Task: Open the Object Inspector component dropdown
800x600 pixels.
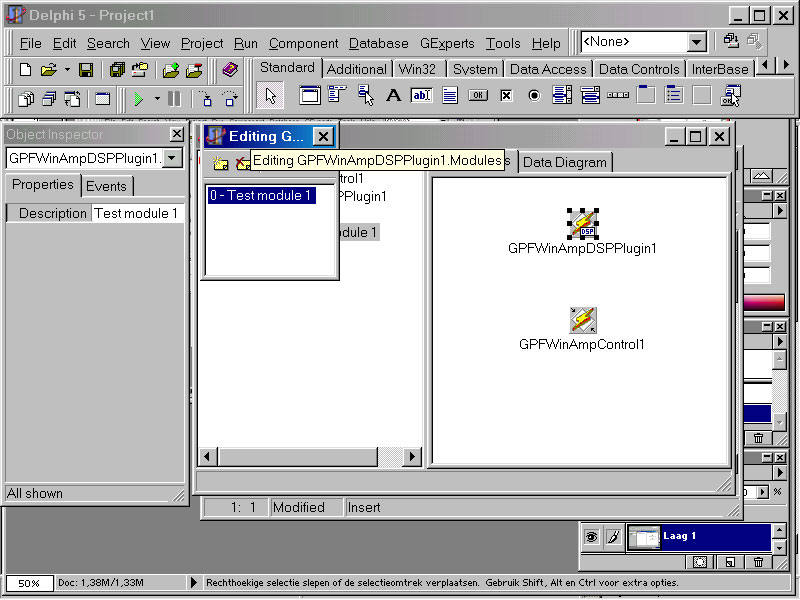Action: pos(173,158)
